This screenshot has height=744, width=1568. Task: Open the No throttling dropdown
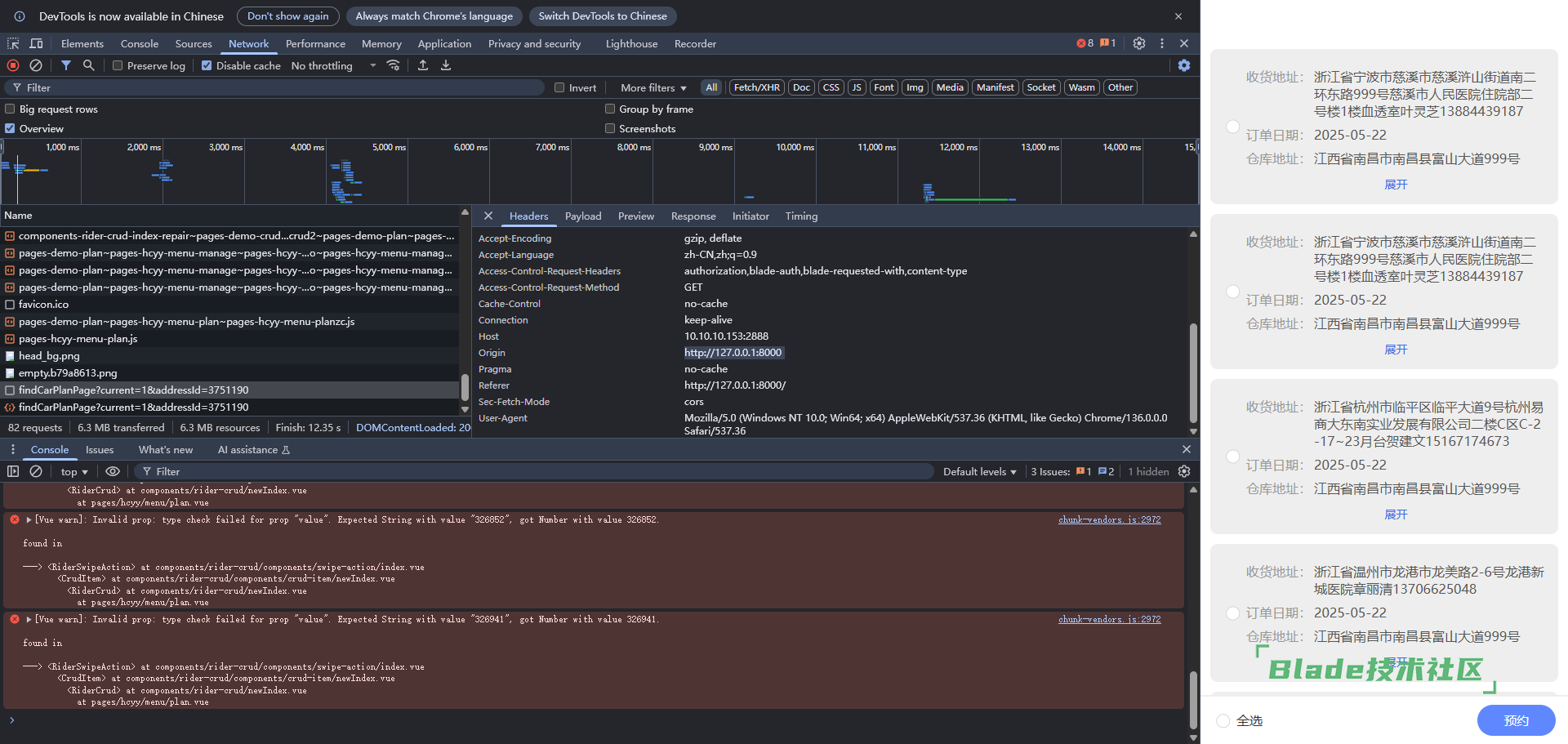pos(334,65)
